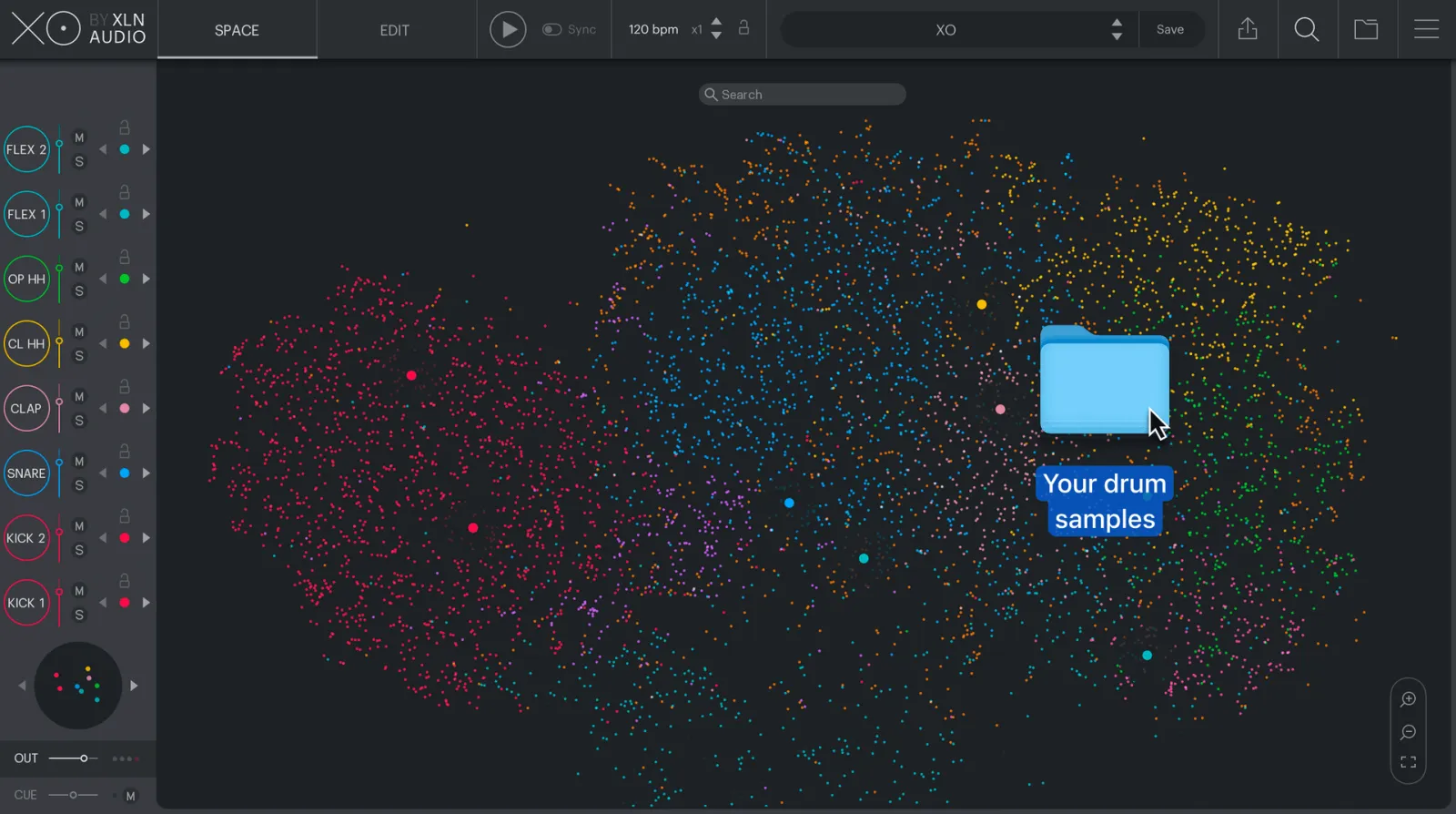
Task: Solo the CLAP channel
Action: [79, 421]
